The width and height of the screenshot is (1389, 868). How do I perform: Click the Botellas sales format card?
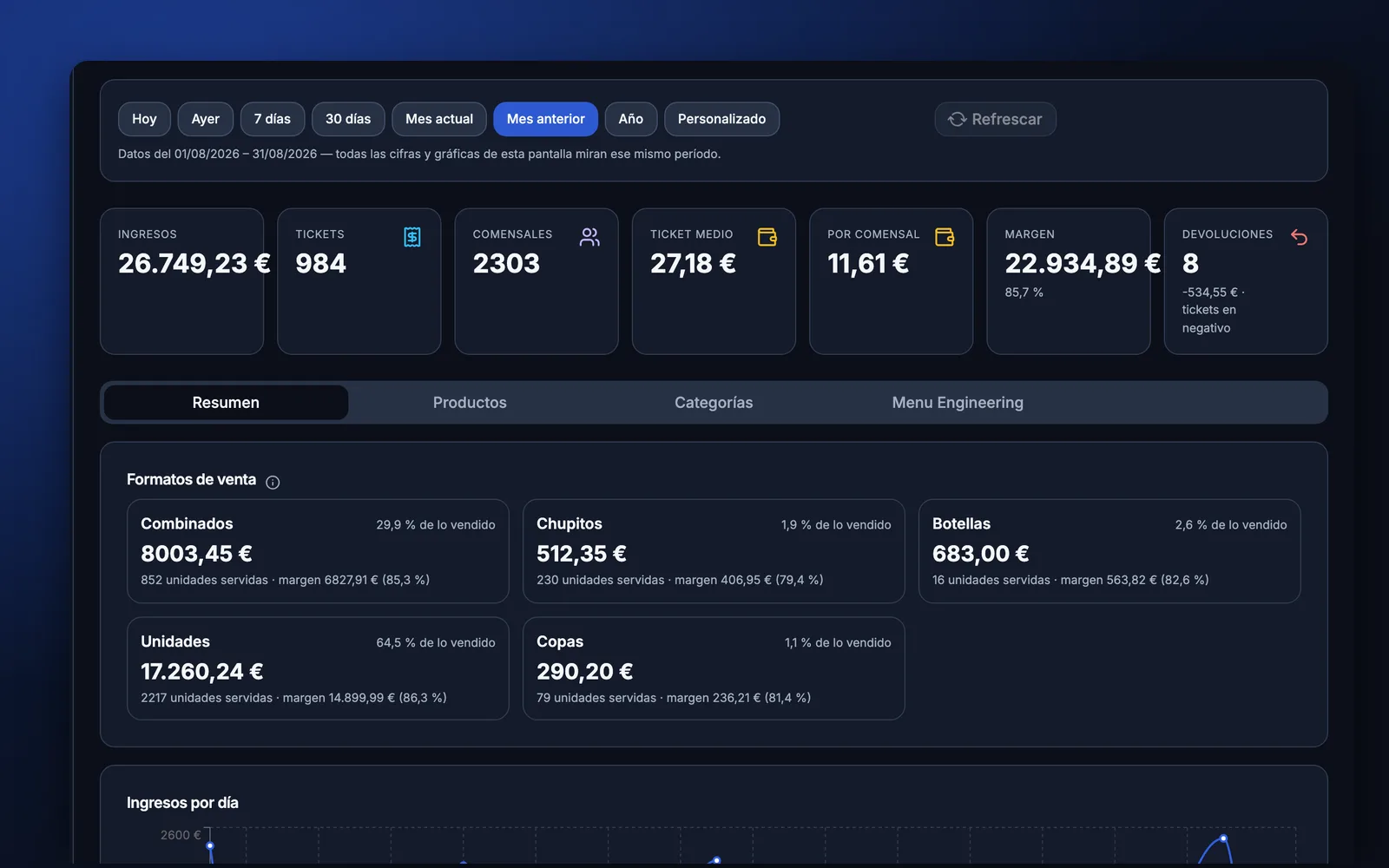pos(1109,551)
